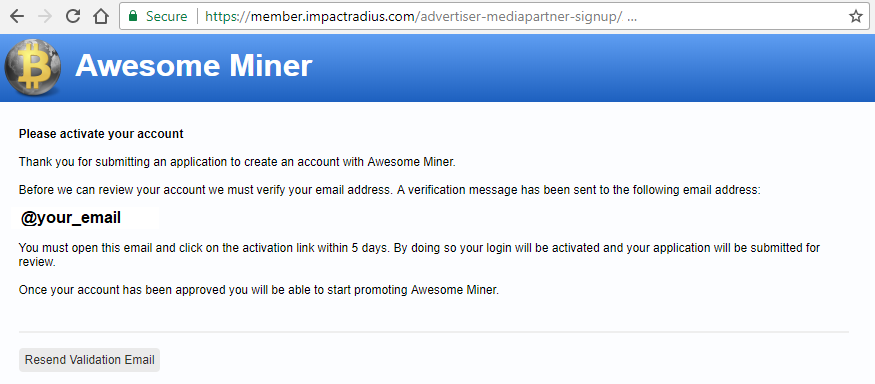Click the "Awesome Miner" header title

(194, 66)
